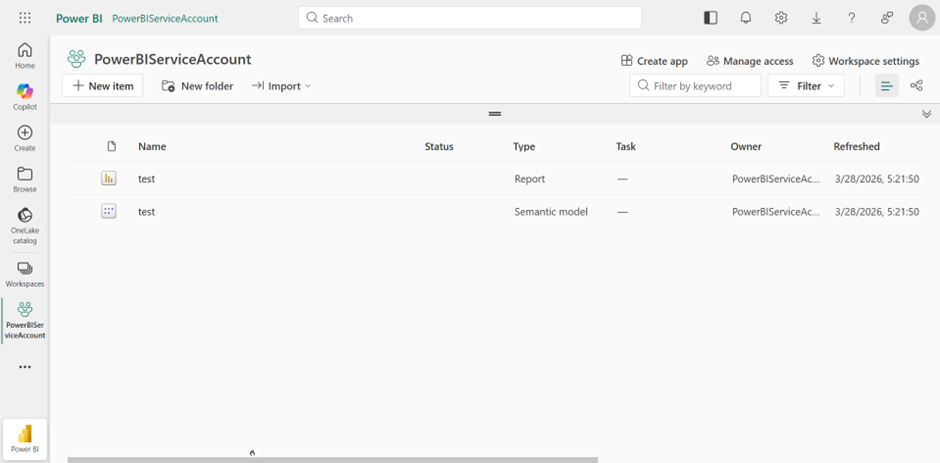Expand the collapsed pane double chevron
The width and height of the screenshot is (940, 463).
pyautogui.click(x=926, y=114)
